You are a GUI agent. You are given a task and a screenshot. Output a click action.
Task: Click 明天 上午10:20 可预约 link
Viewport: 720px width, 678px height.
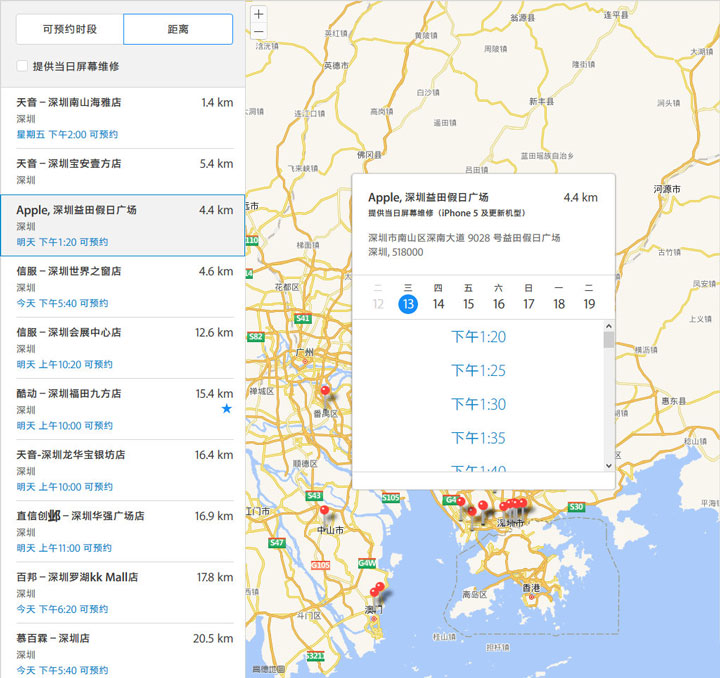64,364
